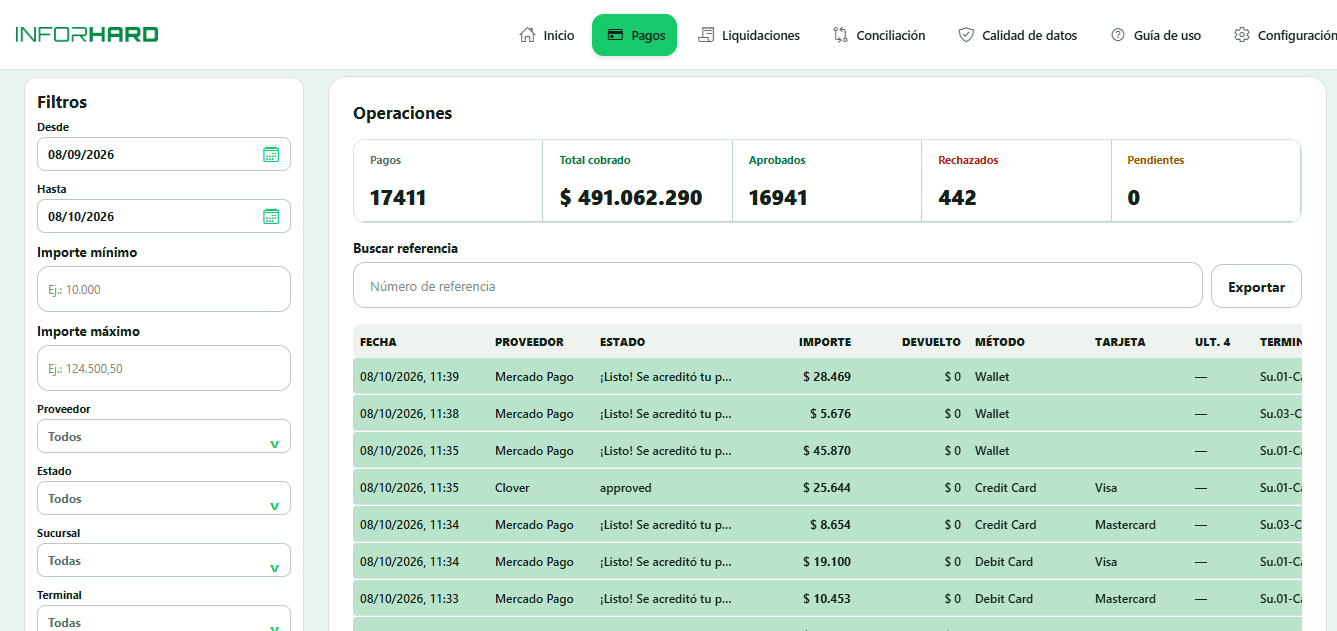Click the Aprobados card showing 16941
The image size is (1337, 631).
coord(827,180)
